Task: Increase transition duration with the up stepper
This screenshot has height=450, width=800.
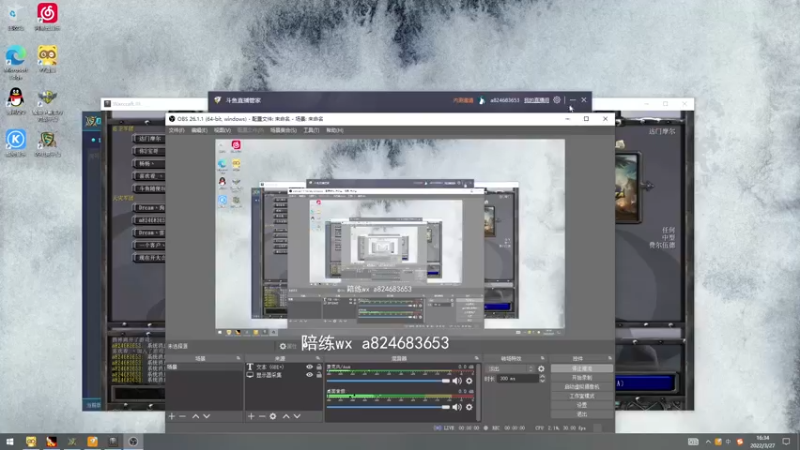Action: (x=542, y=377)
